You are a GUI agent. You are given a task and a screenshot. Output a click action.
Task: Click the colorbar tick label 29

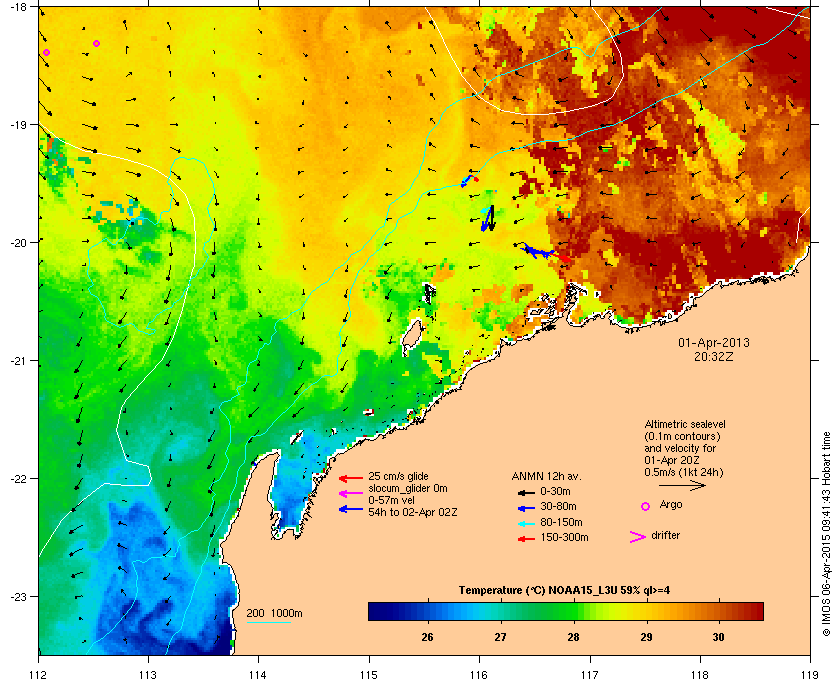[x=646, y=637]
